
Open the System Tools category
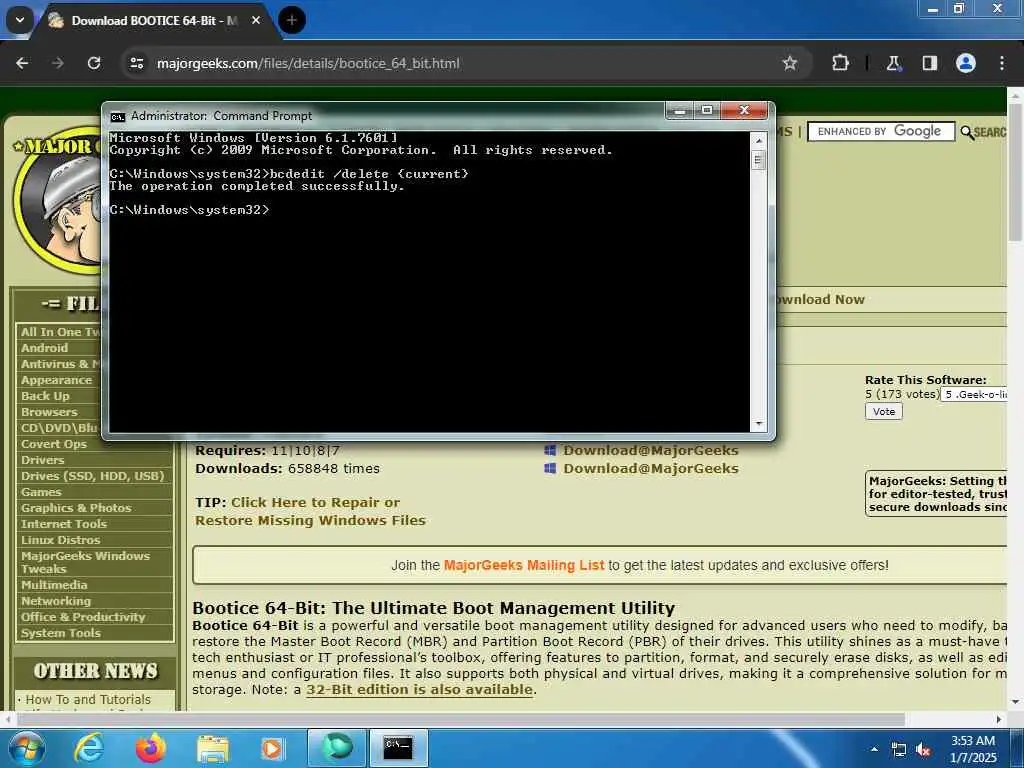[61, 633]
